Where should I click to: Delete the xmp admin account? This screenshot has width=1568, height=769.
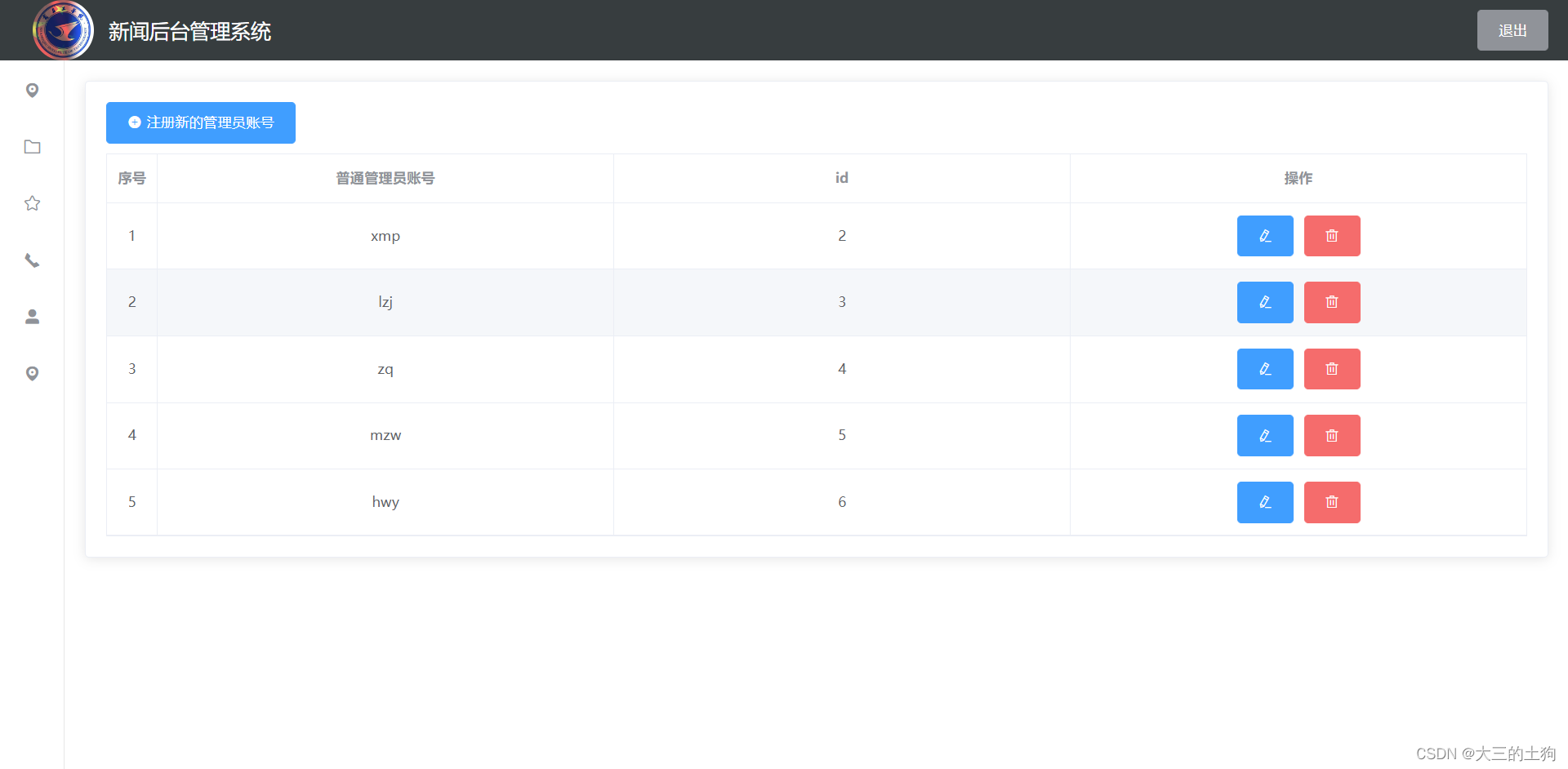1331,236
